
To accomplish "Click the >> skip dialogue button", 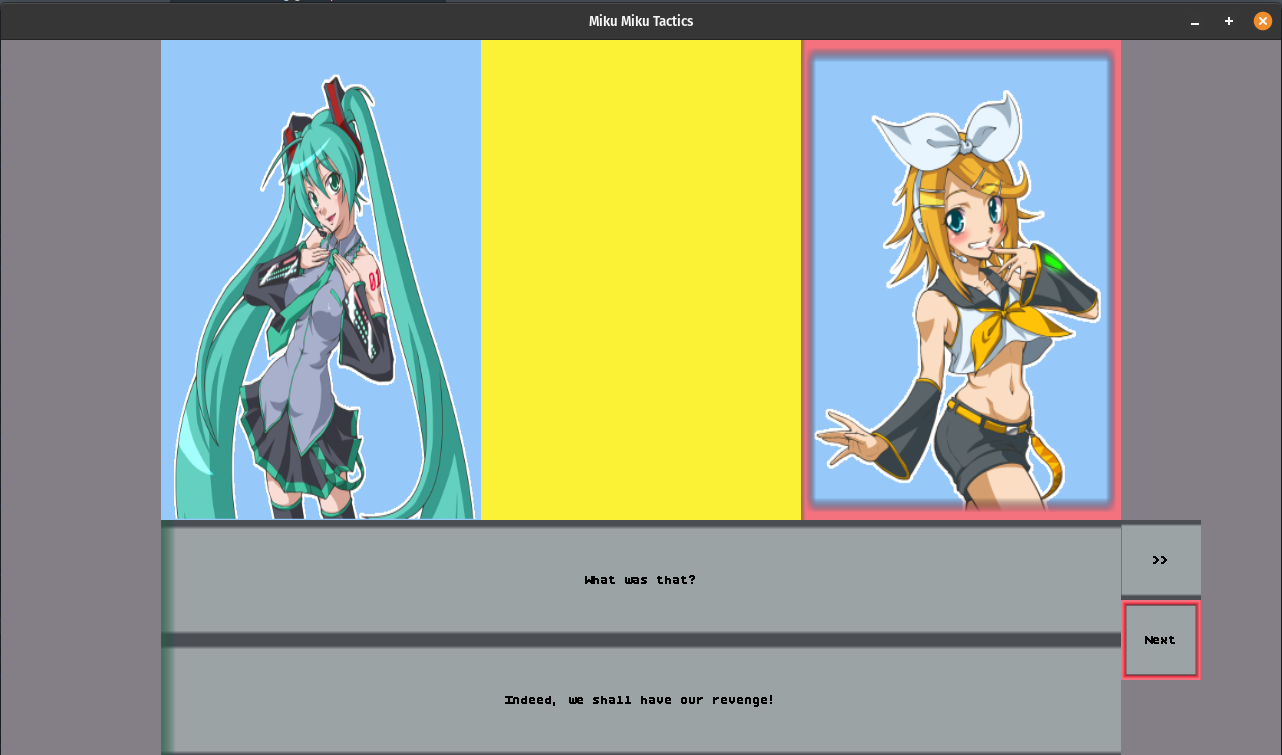I will [1160, 560].
